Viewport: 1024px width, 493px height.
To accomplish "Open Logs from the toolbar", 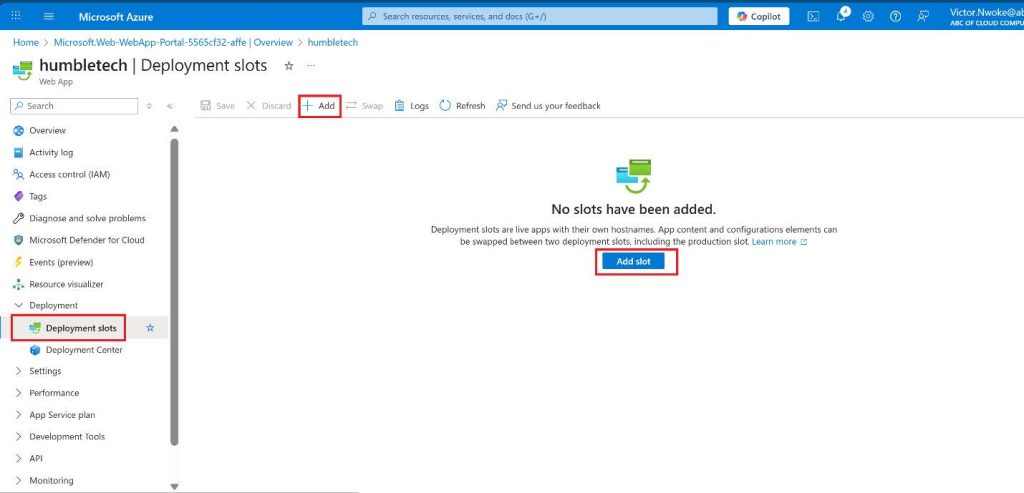I will 411,106.
